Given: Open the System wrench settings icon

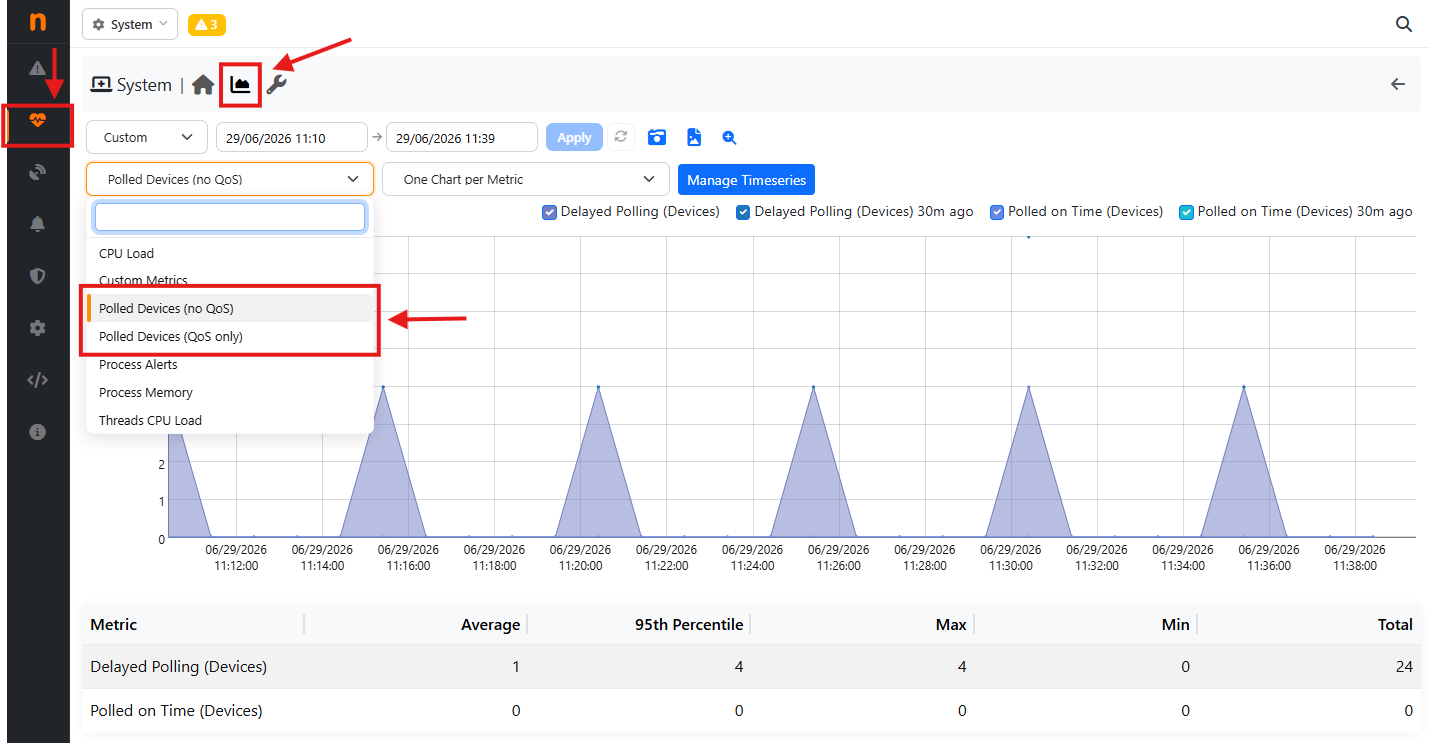Looking at the screenshot, I should [277, 85].
